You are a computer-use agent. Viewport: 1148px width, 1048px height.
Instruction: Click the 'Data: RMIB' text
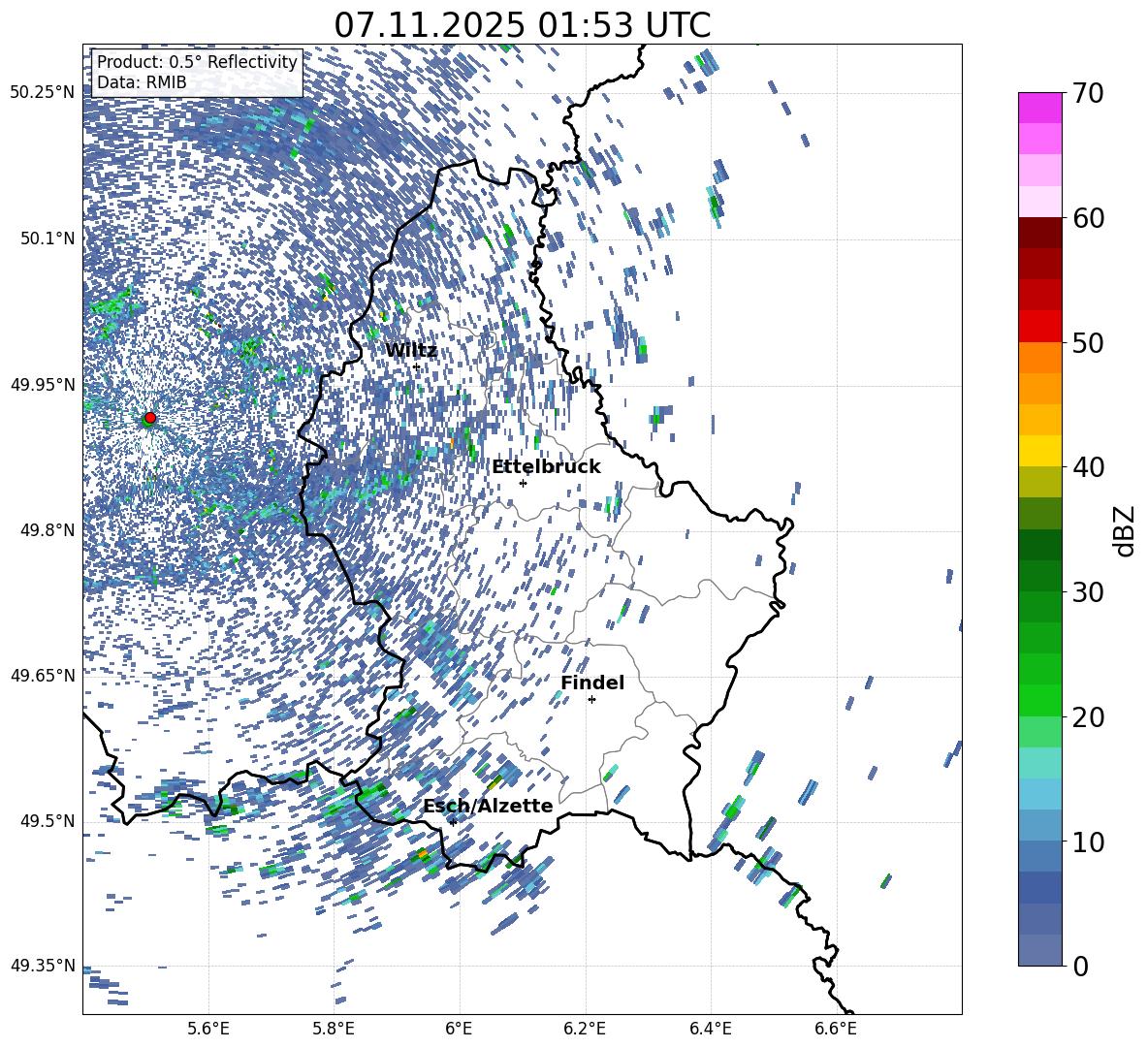click(142, 82)
